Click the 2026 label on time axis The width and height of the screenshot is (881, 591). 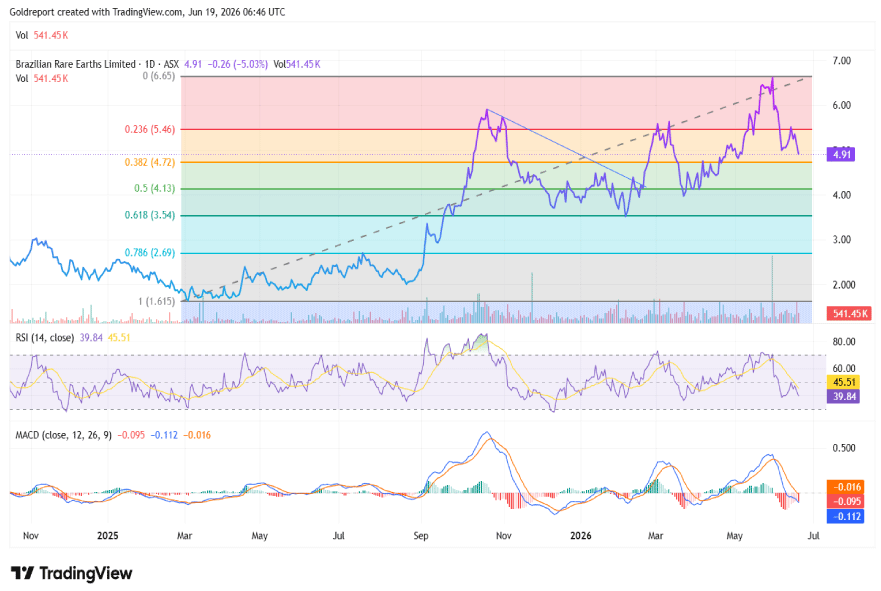coord(580,535)
